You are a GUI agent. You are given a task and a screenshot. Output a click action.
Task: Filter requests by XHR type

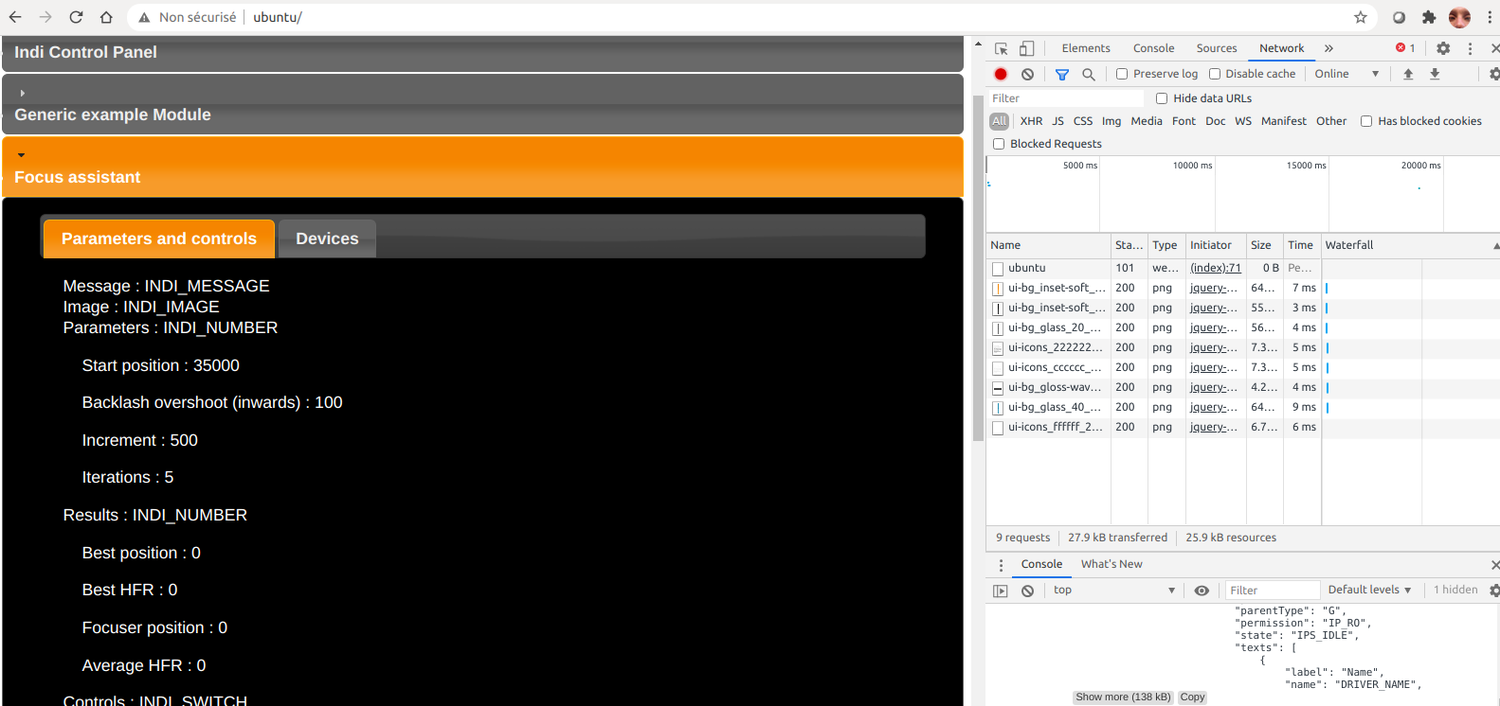(x=1031, y=121)
